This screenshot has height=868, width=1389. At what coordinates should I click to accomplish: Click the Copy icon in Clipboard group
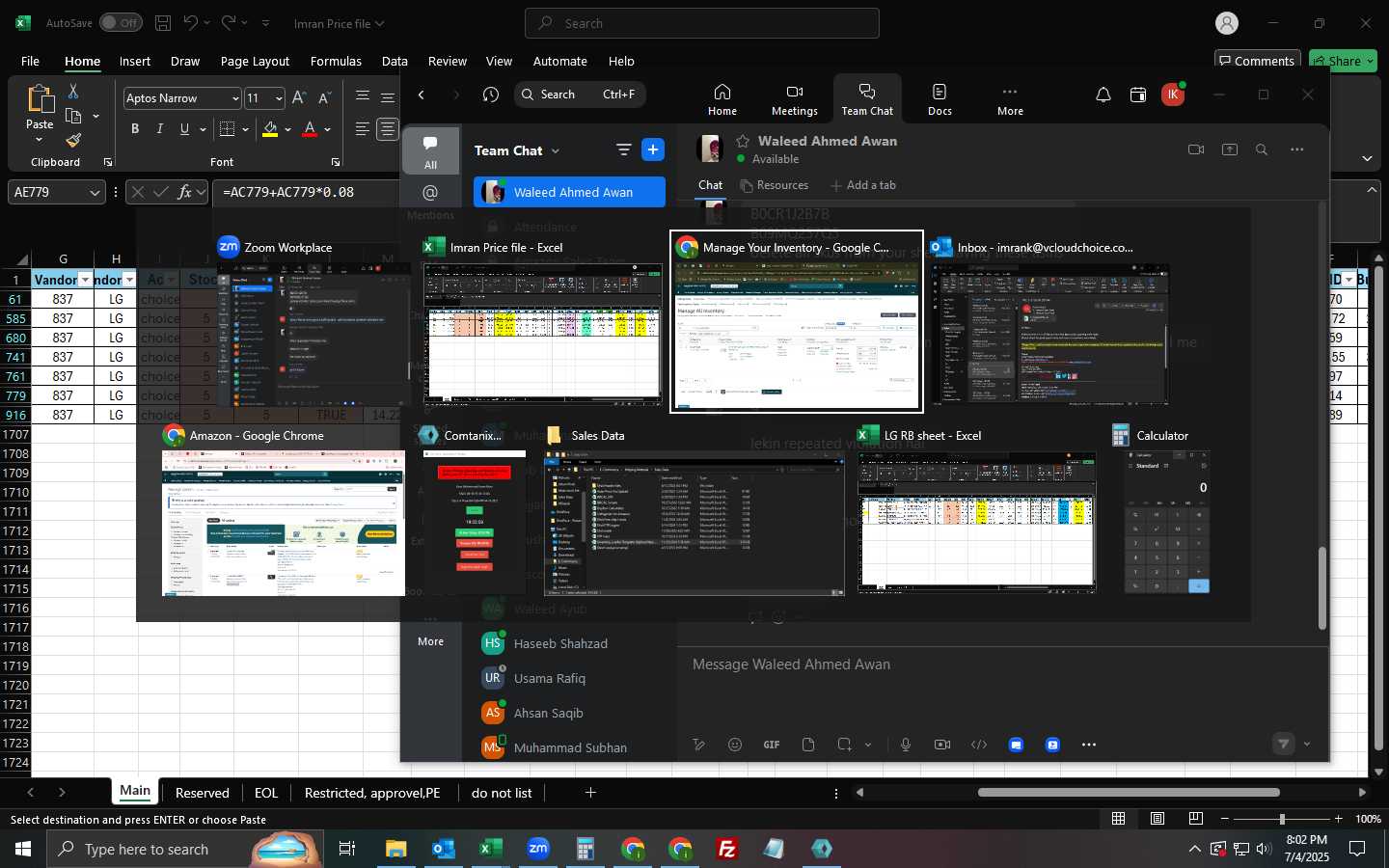[73, 116]
